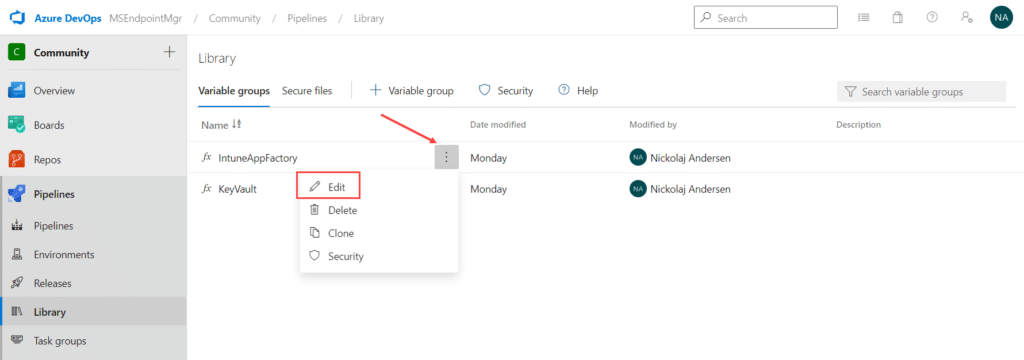This screenshot has height=360, width=1024.
Task: Go to Community breadcrumb link
Action: pos(234,18)
